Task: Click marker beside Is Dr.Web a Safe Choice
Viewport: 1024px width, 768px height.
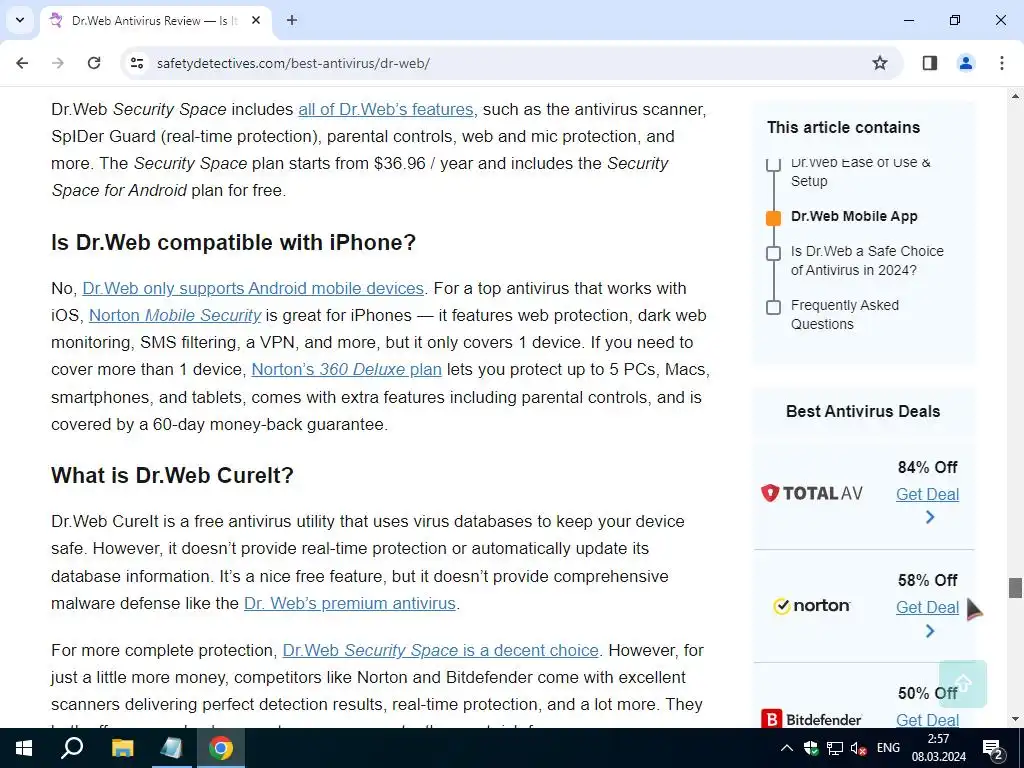Action: (773, 253)
